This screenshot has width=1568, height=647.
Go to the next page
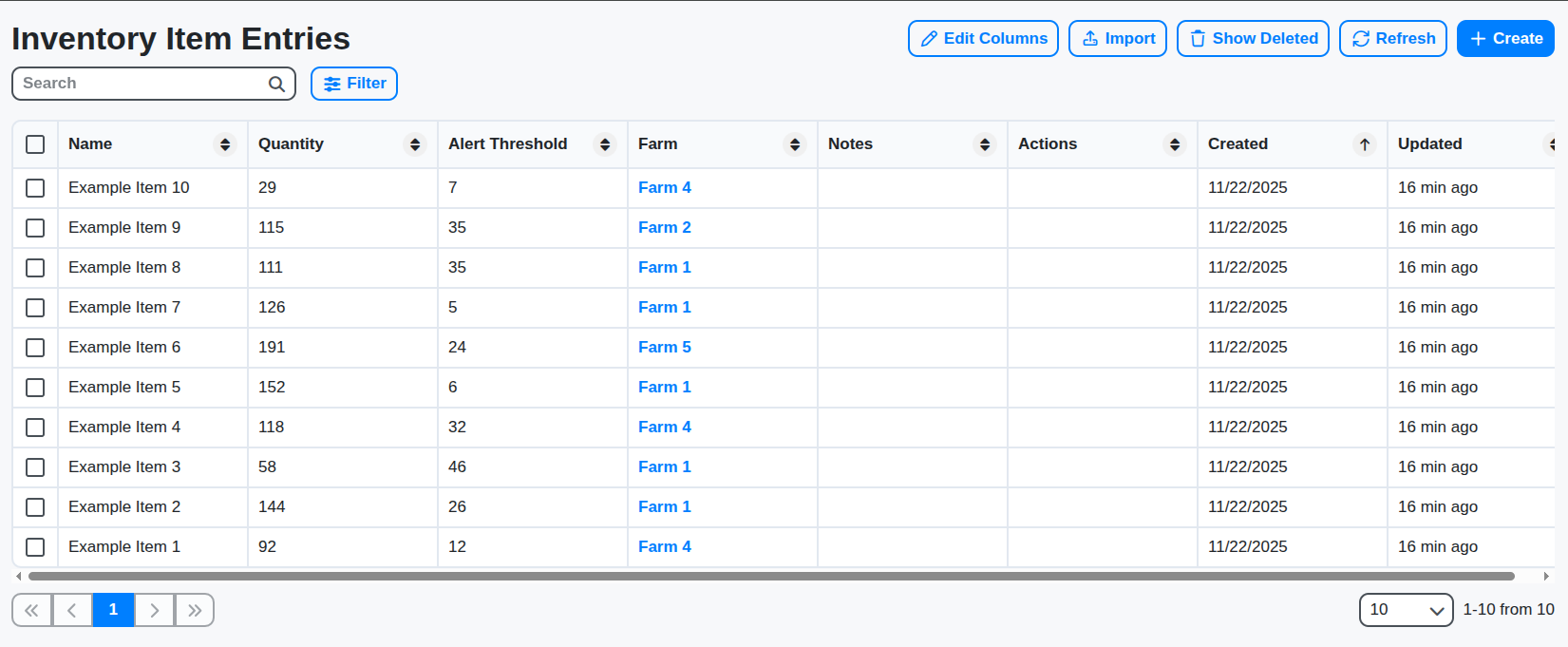[x=154, y=610]
